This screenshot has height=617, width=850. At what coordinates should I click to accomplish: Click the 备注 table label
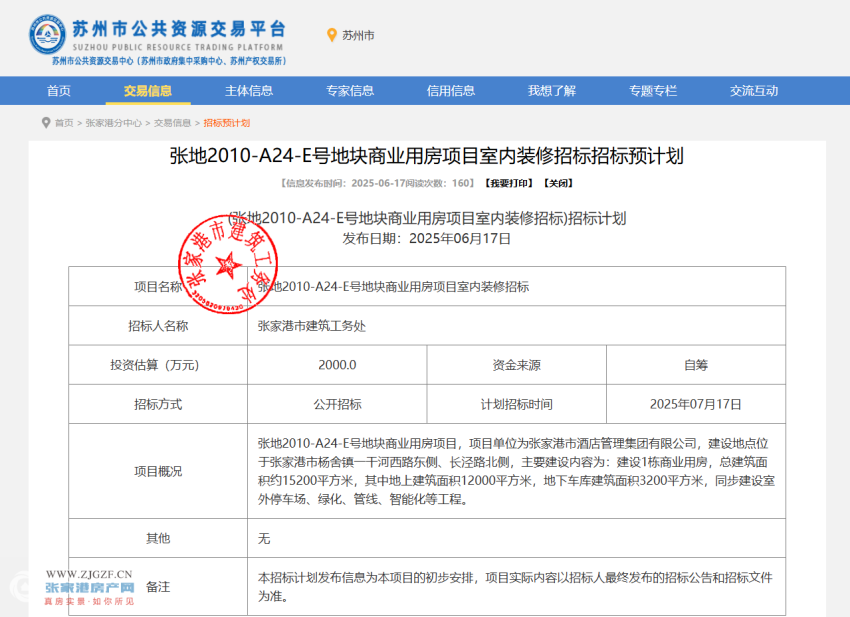[158, 587]
